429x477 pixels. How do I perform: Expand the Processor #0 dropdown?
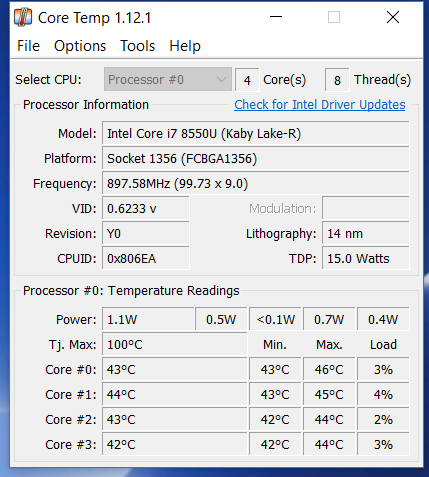[168, 79]
